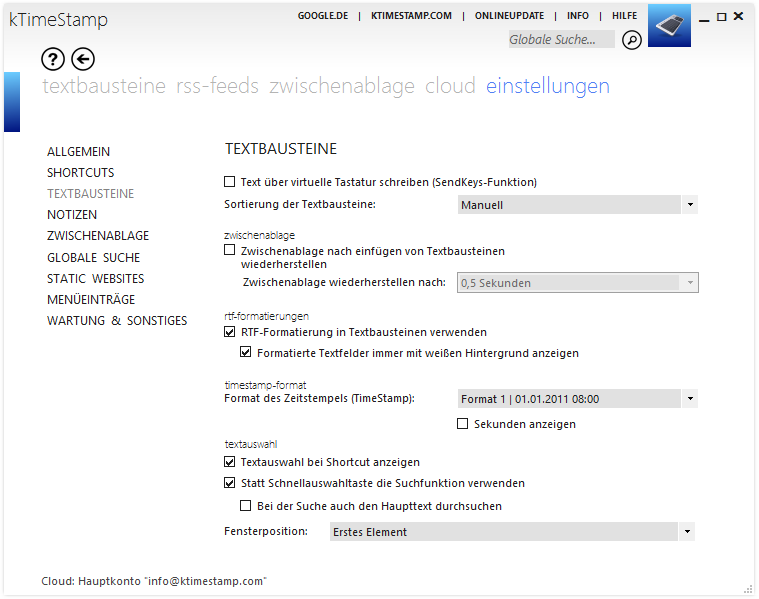Open NOTIZEN settings section
Screen dimensions: 759x599
(72, 215)
